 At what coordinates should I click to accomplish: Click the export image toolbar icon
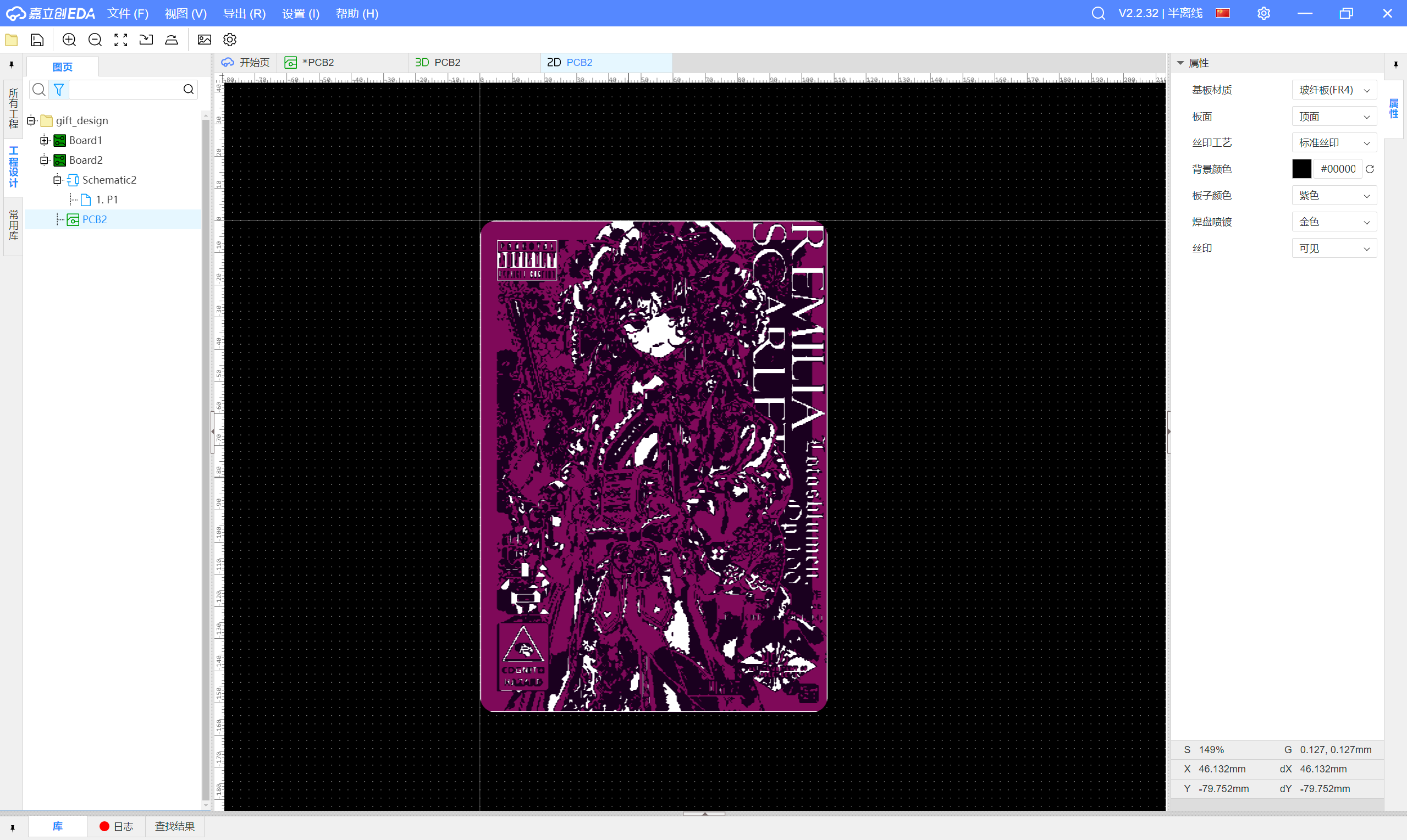tap(205, 40)
